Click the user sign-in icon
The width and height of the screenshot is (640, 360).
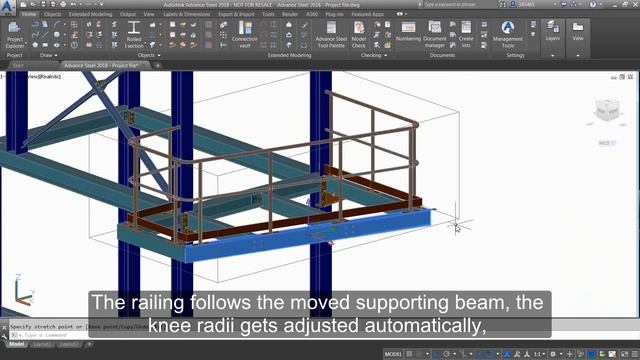click(513, 4)
